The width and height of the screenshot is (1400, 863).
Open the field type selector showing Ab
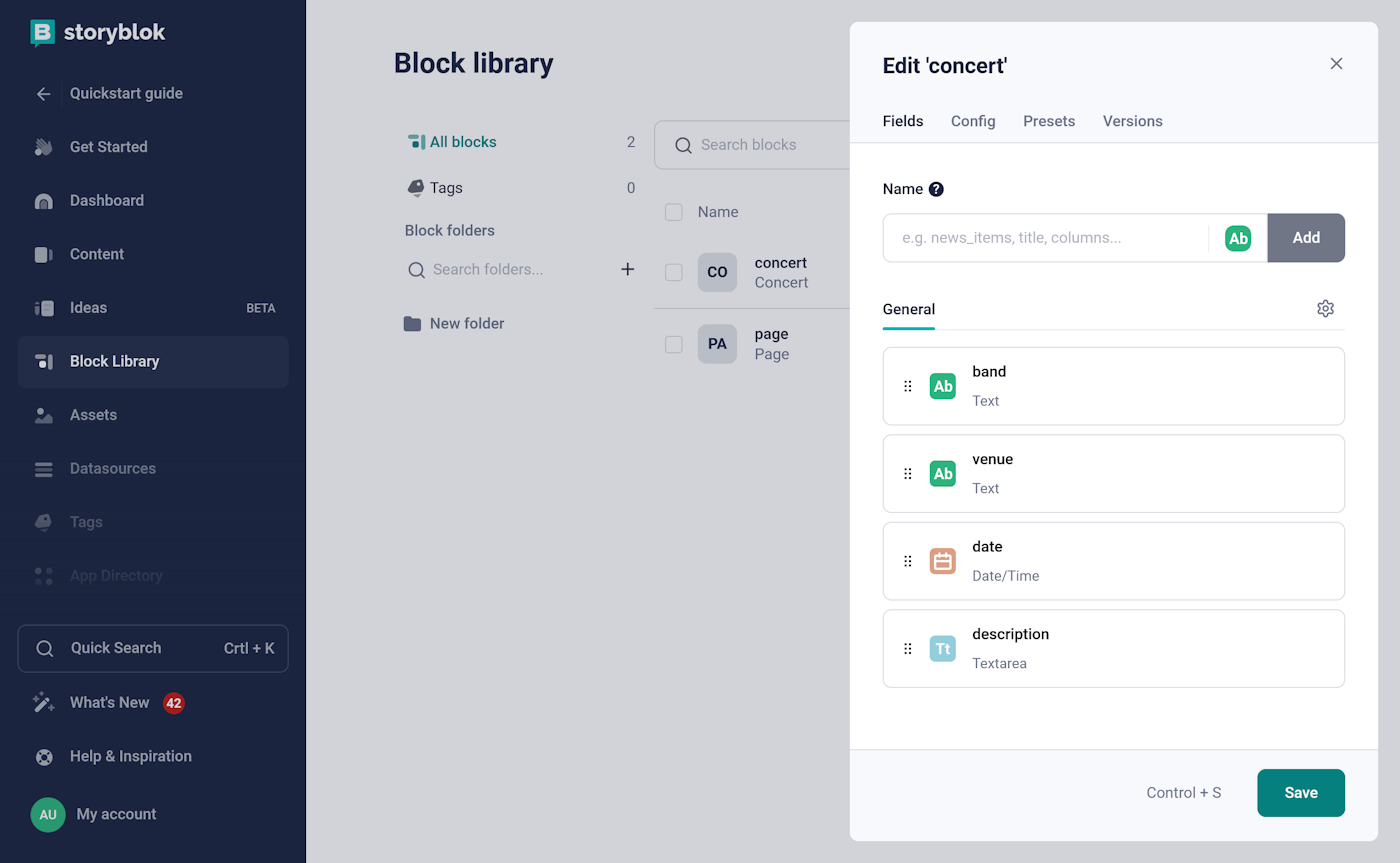pyautogui.click(x=1238, y=238)
